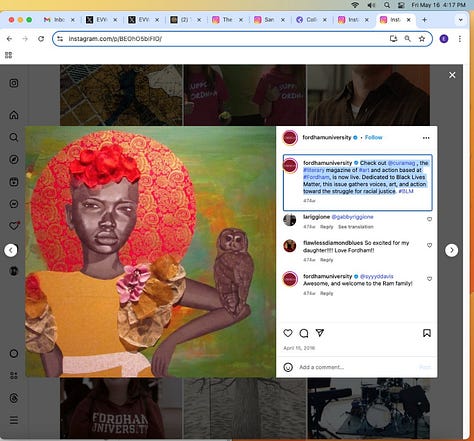Screen dimensions: 474x441
Task: Open Explore compass icon
Action: click(14, 159)
